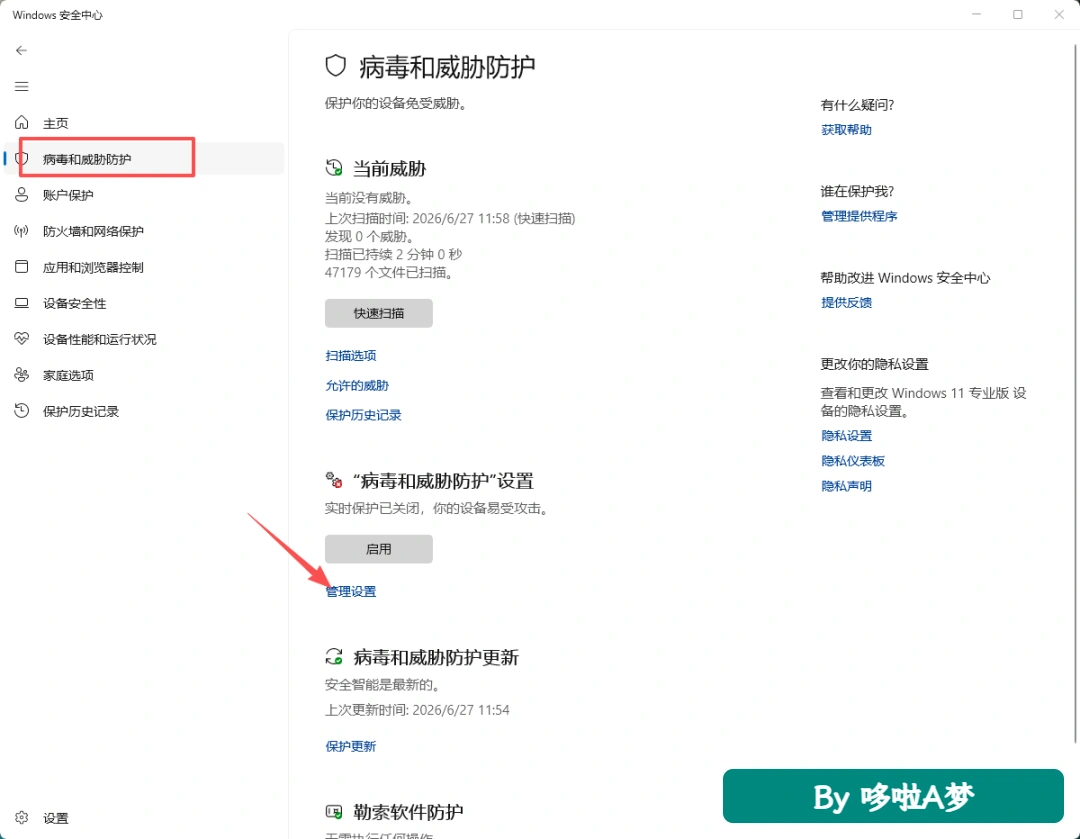The height and width of the screenshot is (839, 1080).
Task: Click the refresh icon beside 病毒和威胁防护更新
Action: coord(334,656)
